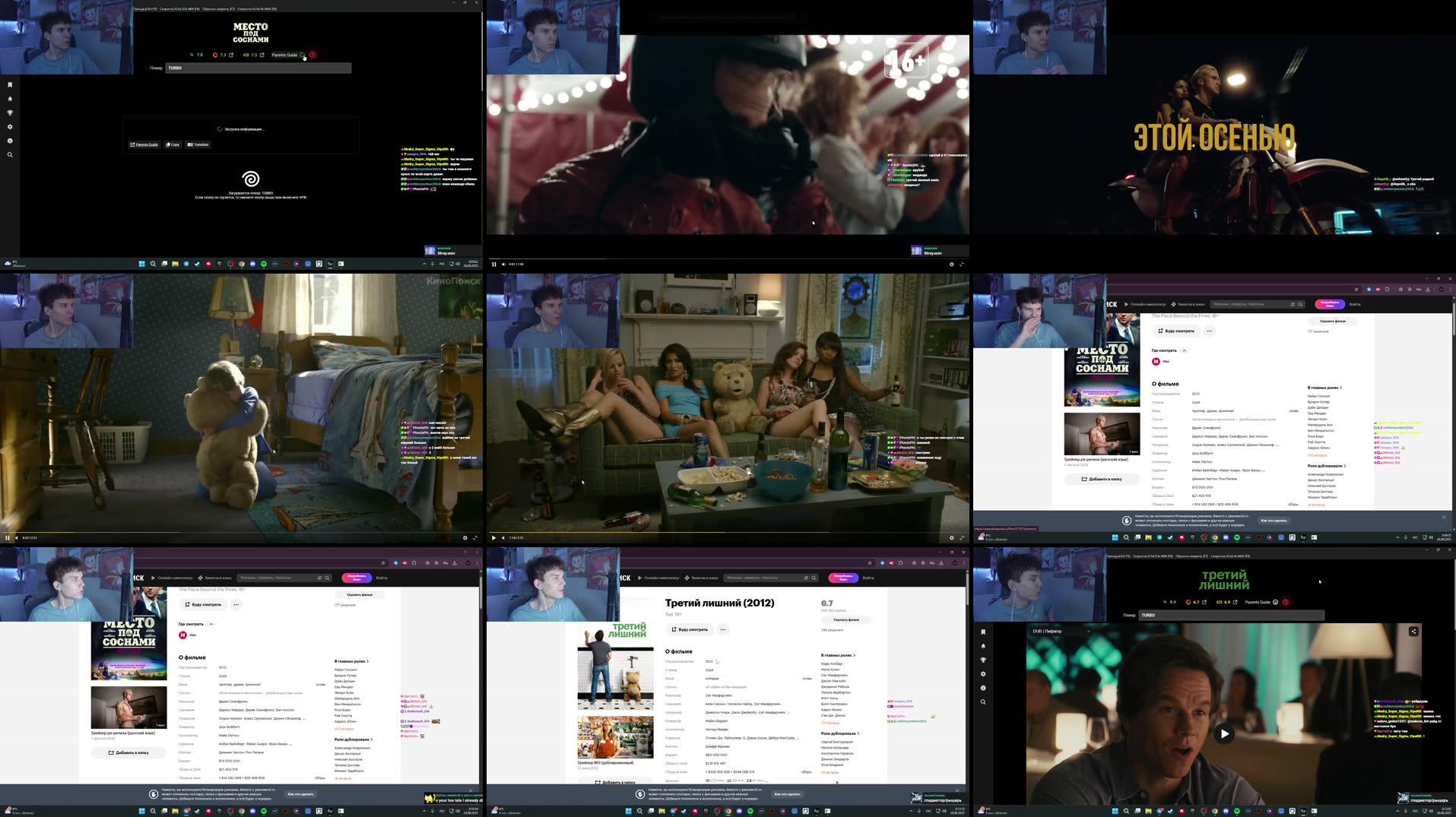Mute the Ted bedroom trailer
Screen dimensions: 1456x817
tap(17, 538)
